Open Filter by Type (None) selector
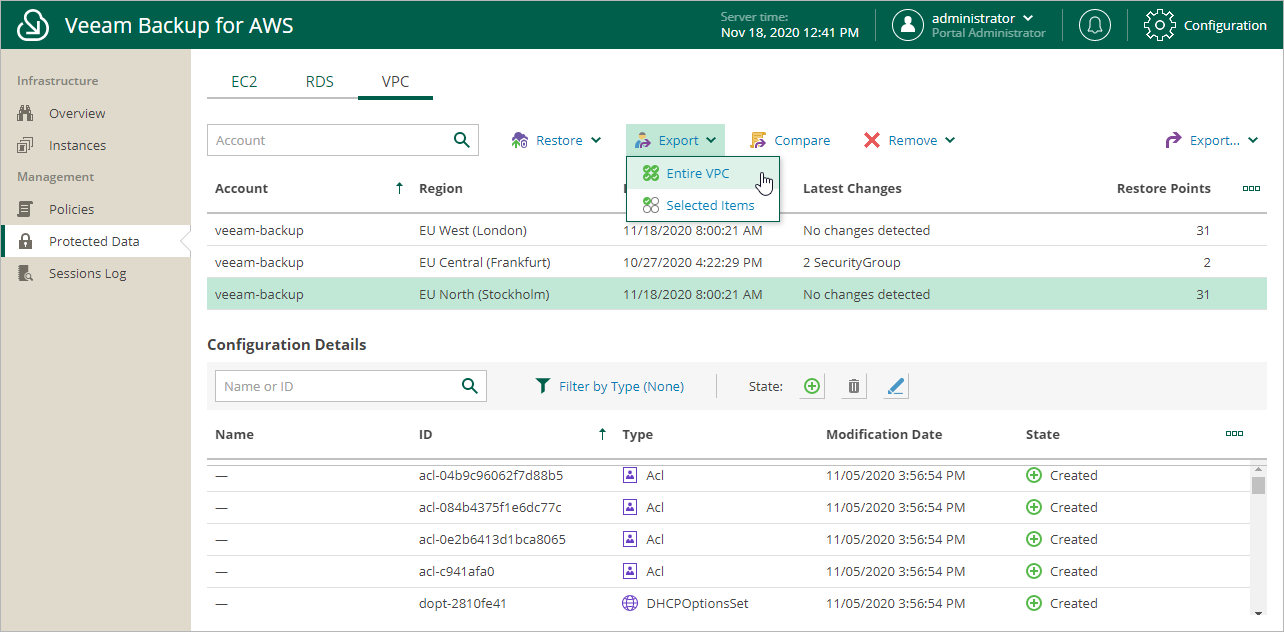1284x632 pixels. (x=610, y=386)
